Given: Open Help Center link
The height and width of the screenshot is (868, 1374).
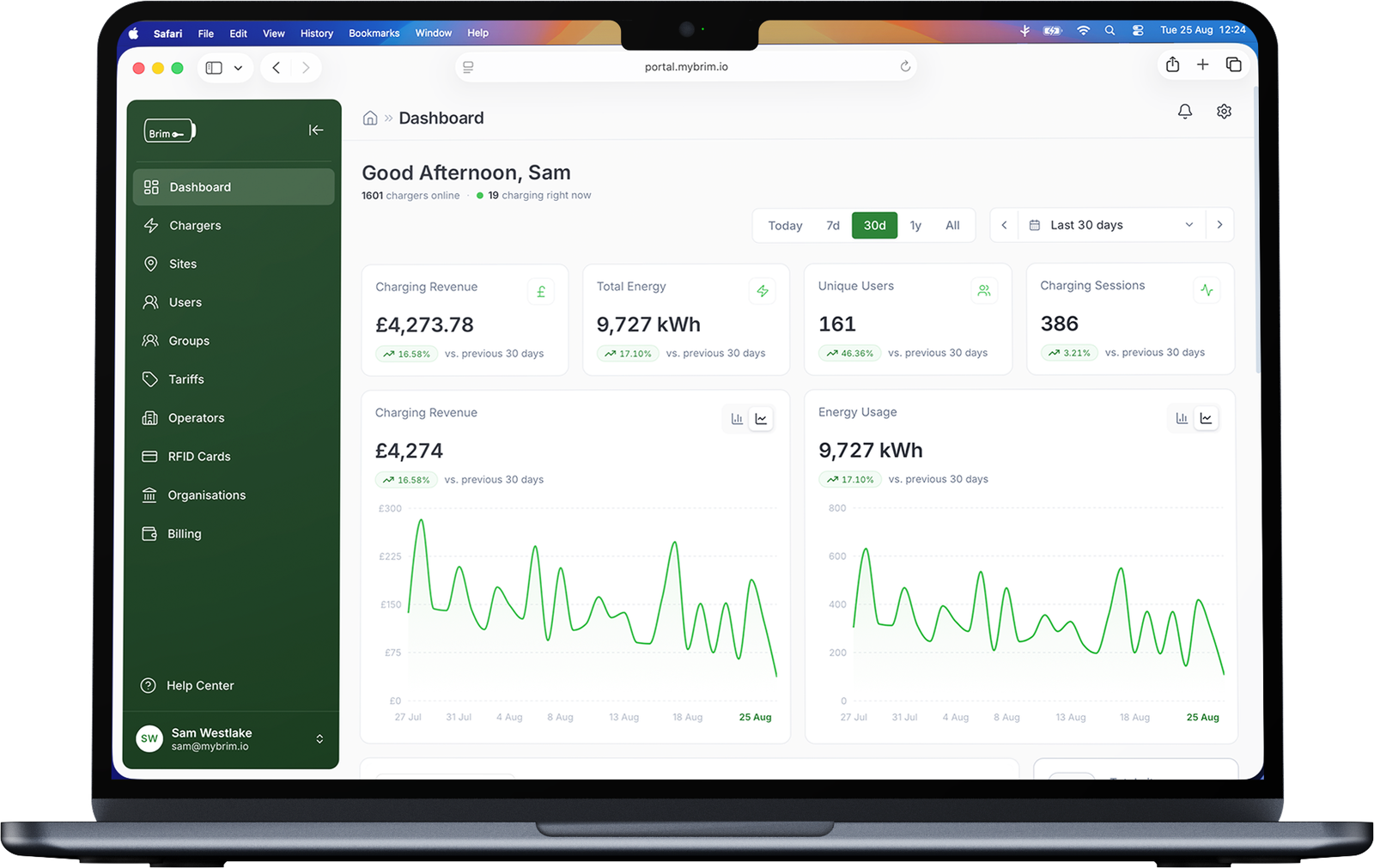Looking at the screenshot, I should [x=200, y=686].
